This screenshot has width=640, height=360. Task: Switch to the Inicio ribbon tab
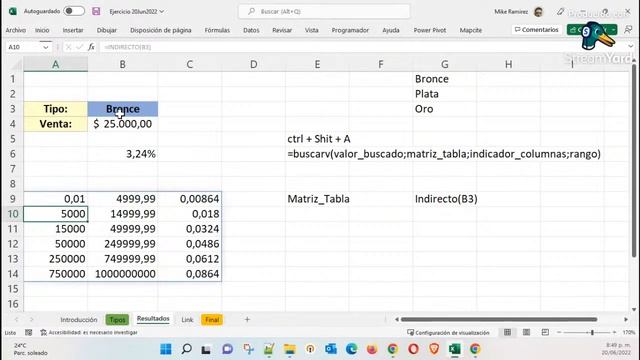42,30
